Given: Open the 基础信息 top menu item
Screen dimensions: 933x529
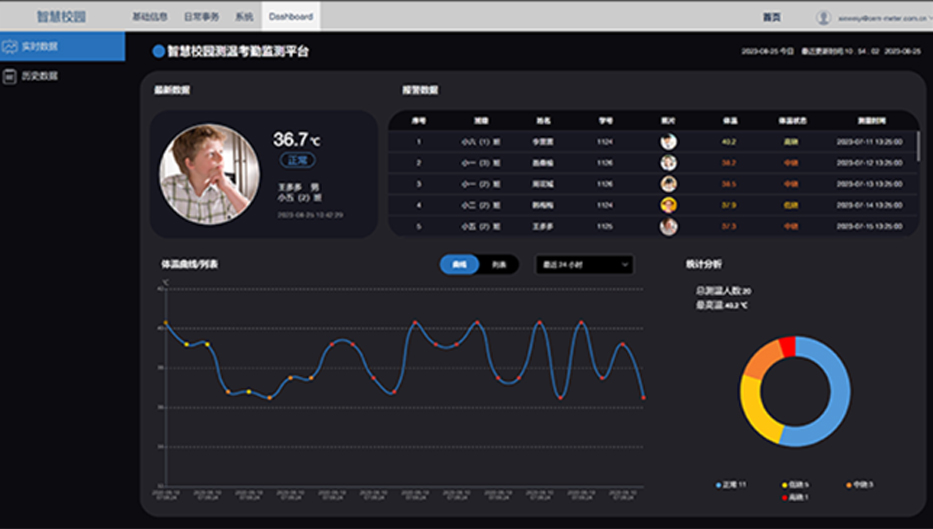Looking at the screenshot, I should pyautogui.click(x=151, y=17).
